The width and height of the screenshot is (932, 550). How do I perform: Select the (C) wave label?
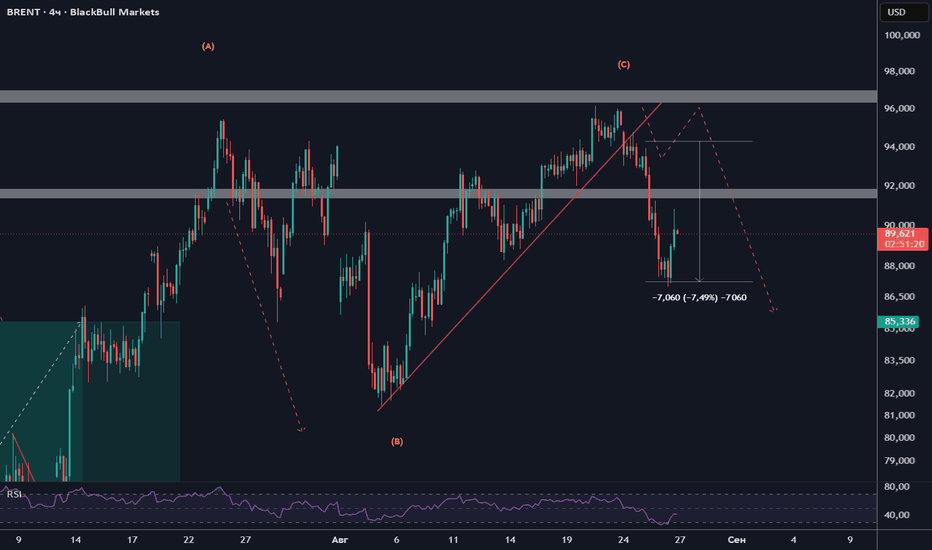pyautogui.click(x=624, y=65)
